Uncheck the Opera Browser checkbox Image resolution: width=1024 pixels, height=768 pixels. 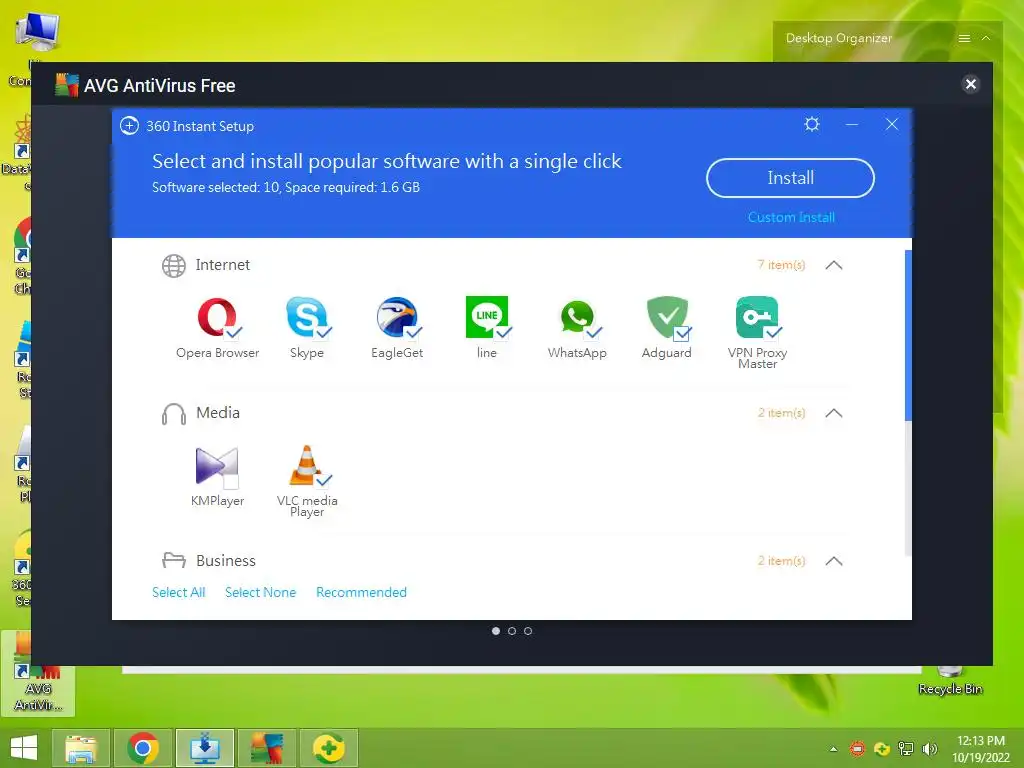pos(233,332)
